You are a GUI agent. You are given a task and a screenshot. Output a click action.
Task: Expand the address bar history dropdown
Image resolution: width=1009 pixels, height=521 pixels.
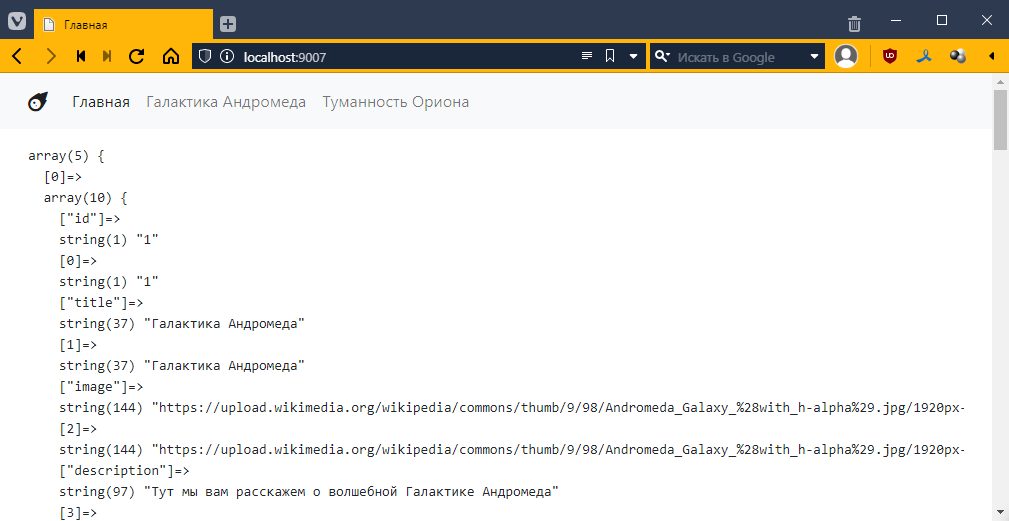633,57
